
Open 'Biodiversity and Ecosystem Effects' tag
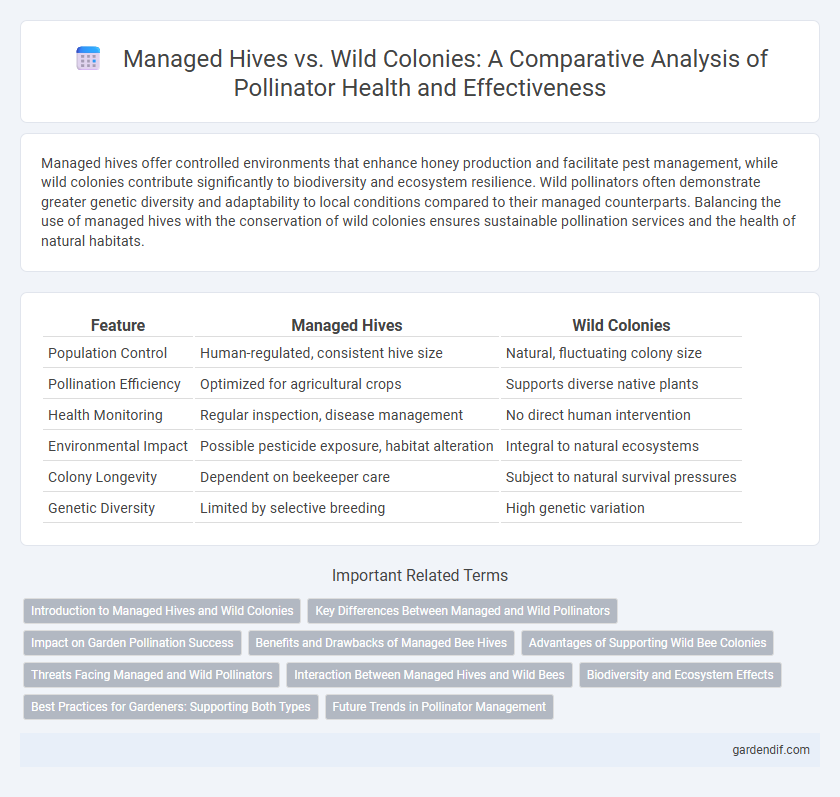pyautogui.click(x=680, y=675)
